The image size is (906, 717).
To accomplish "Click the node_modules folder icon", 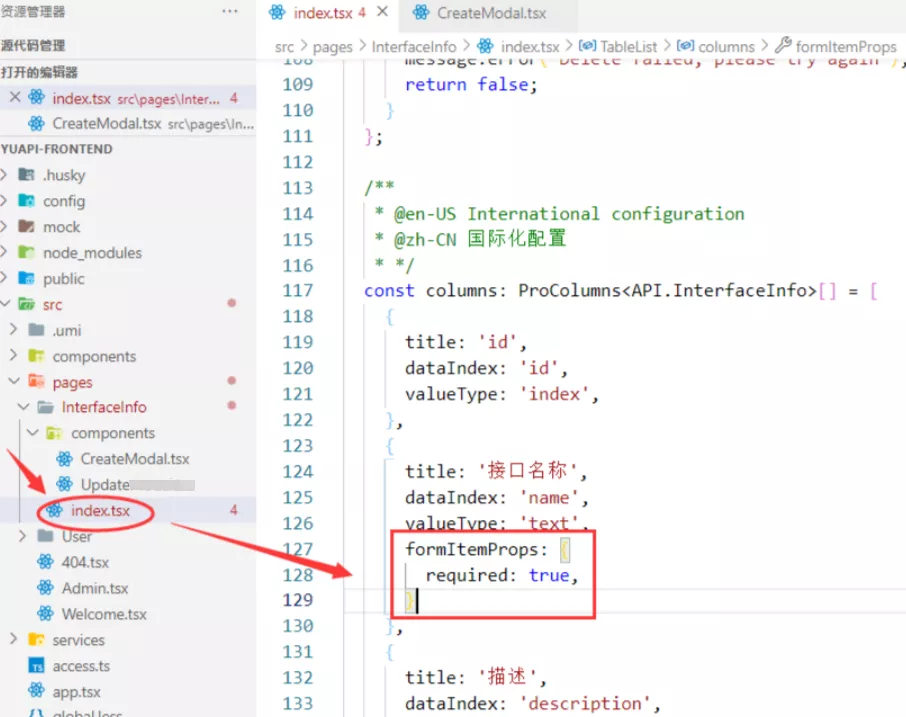I will pyautogui.click(x=27, y=252).
